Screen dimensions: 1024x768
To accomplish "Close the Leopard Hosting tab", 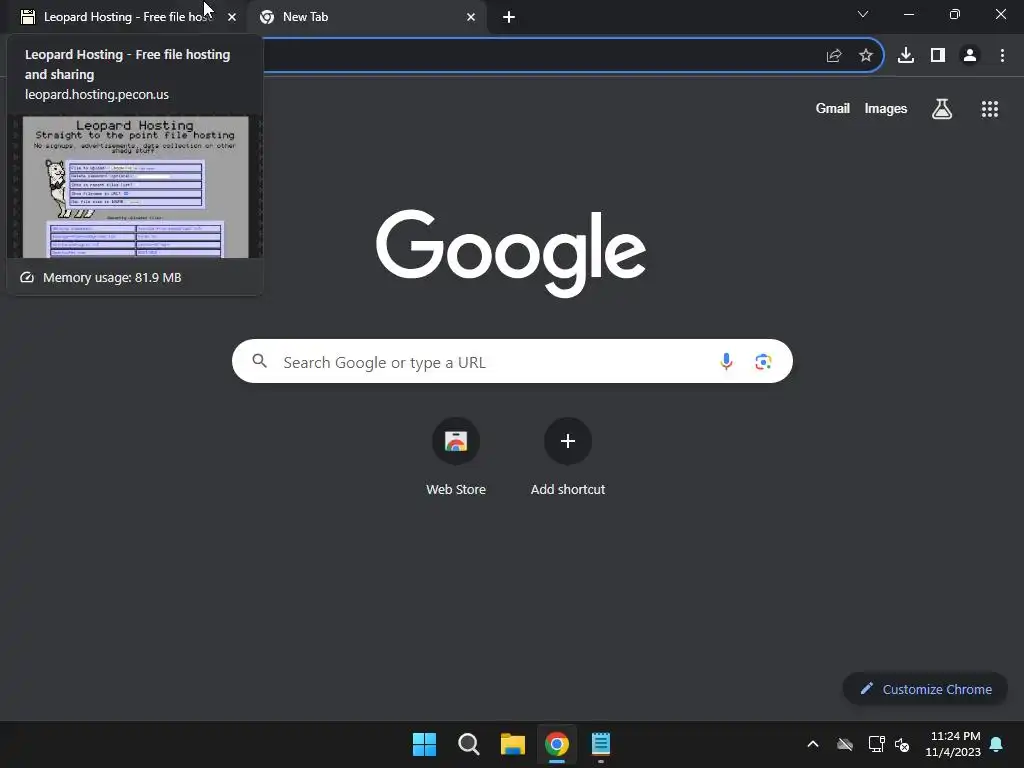I will click(232, 17).
